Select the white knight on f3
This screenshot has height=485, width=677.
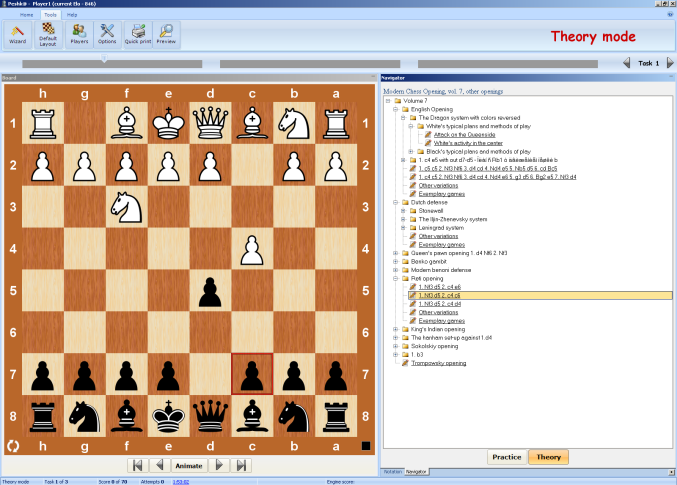(127, 207)
